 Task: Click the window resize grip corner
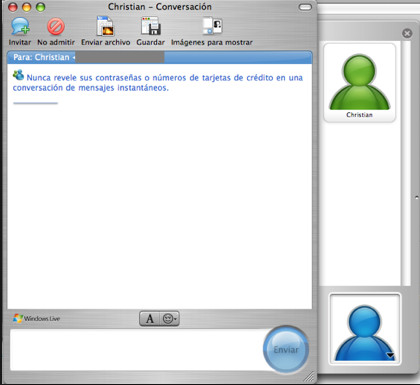pyautogui.click(x=309, y=377)
